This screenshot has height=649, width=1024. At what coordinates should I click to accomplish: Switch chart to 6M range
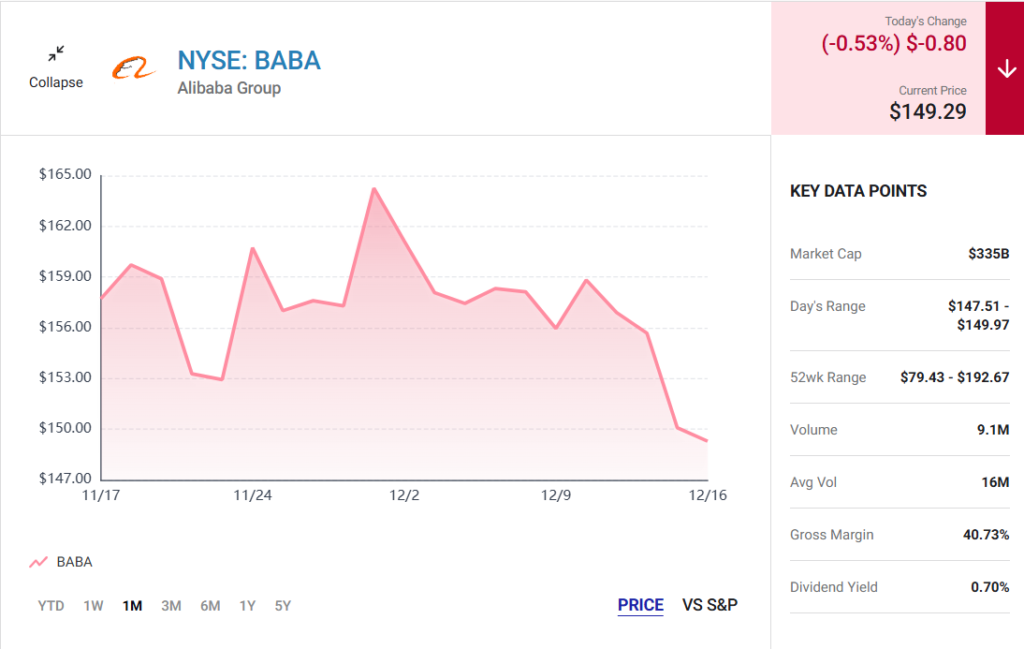tap(210, 605)
